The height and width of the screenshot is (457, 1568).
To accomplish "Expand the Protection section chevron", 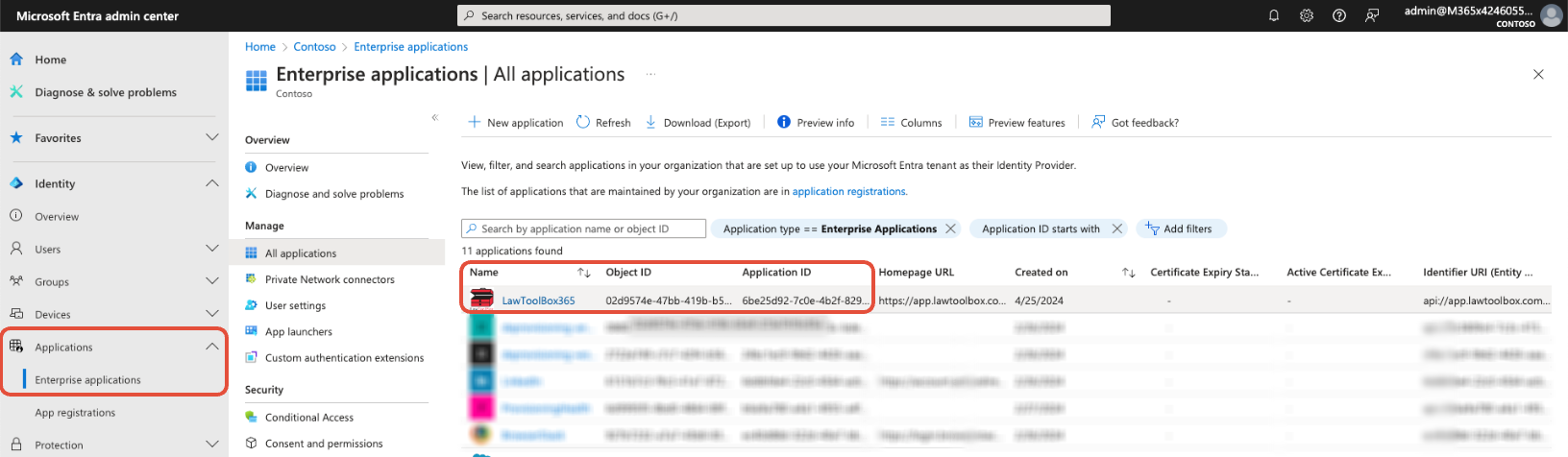I will coord(212,445).
